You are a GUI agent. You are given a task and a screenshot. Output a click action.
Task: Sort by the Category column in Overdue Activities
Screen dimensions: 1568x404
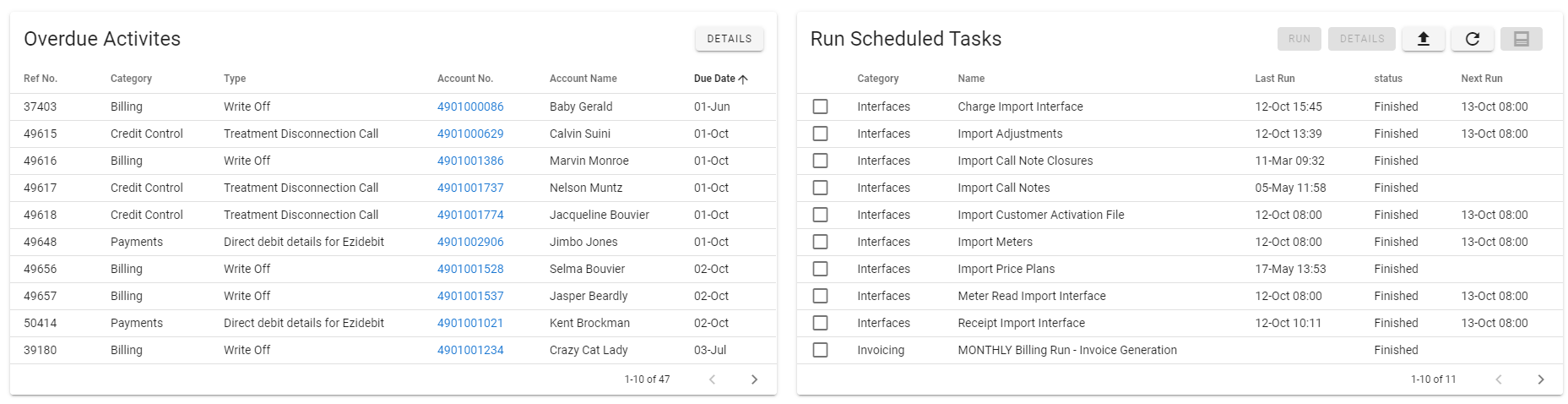[x=131, y=79]
